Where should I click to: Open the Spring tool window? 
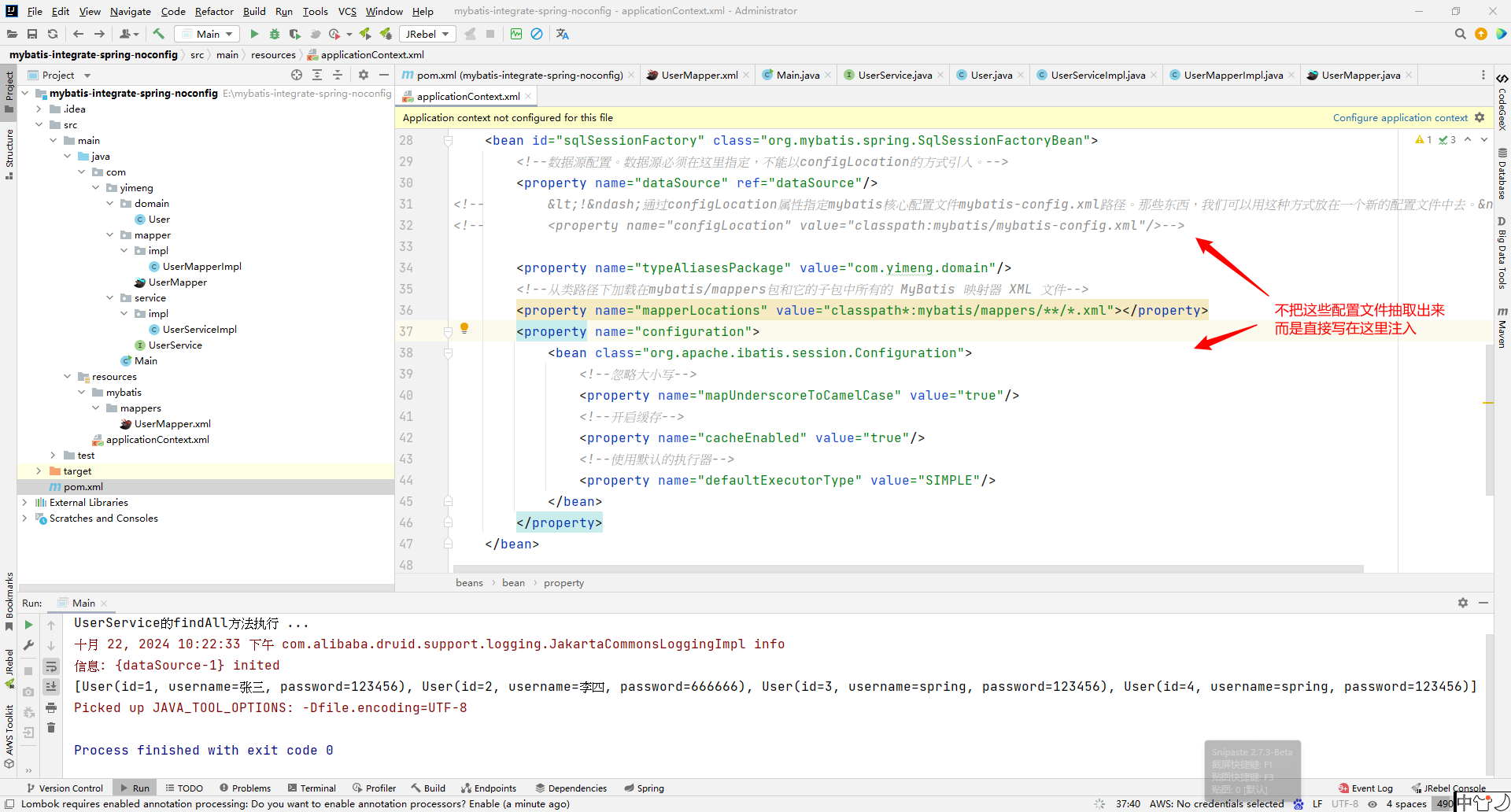click(644, 788)
